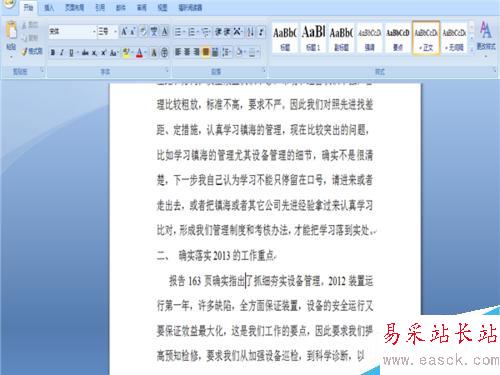Viewport: 500px width, 375px height.
Task: Click the Asian Layout icon
Action: (238, 32)
